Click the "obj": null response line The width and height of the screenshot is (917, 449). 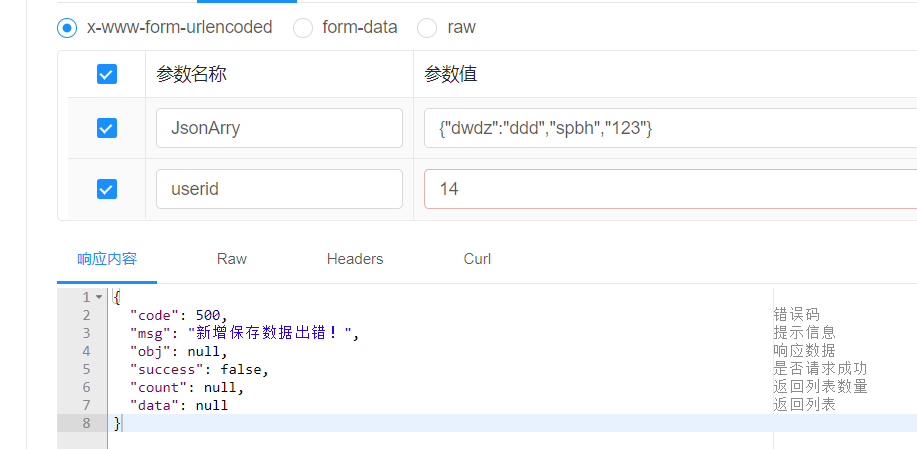coord(178,352)
